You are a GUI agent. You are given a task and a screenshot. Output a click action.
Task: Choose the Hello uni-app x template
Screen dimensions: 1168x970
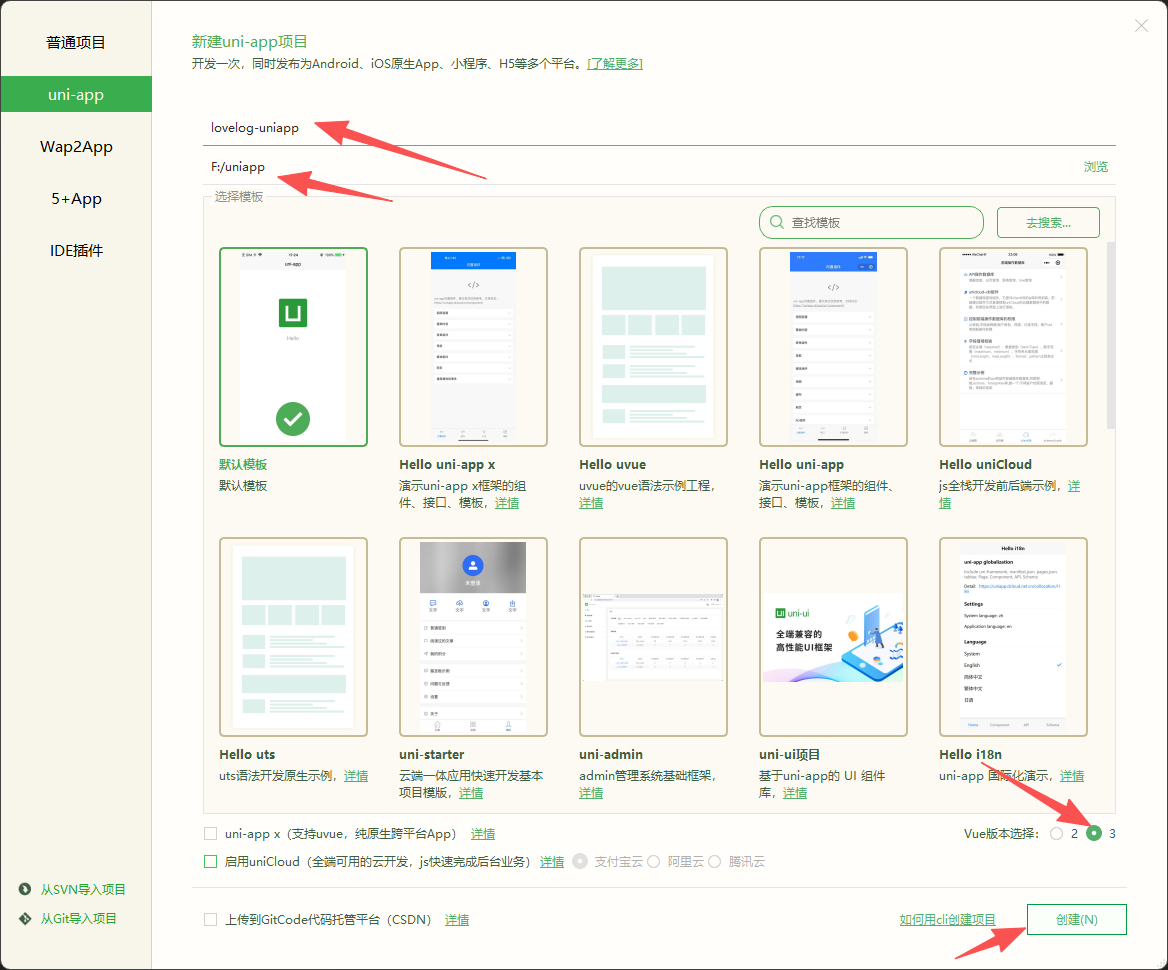[x=473, y=346]
